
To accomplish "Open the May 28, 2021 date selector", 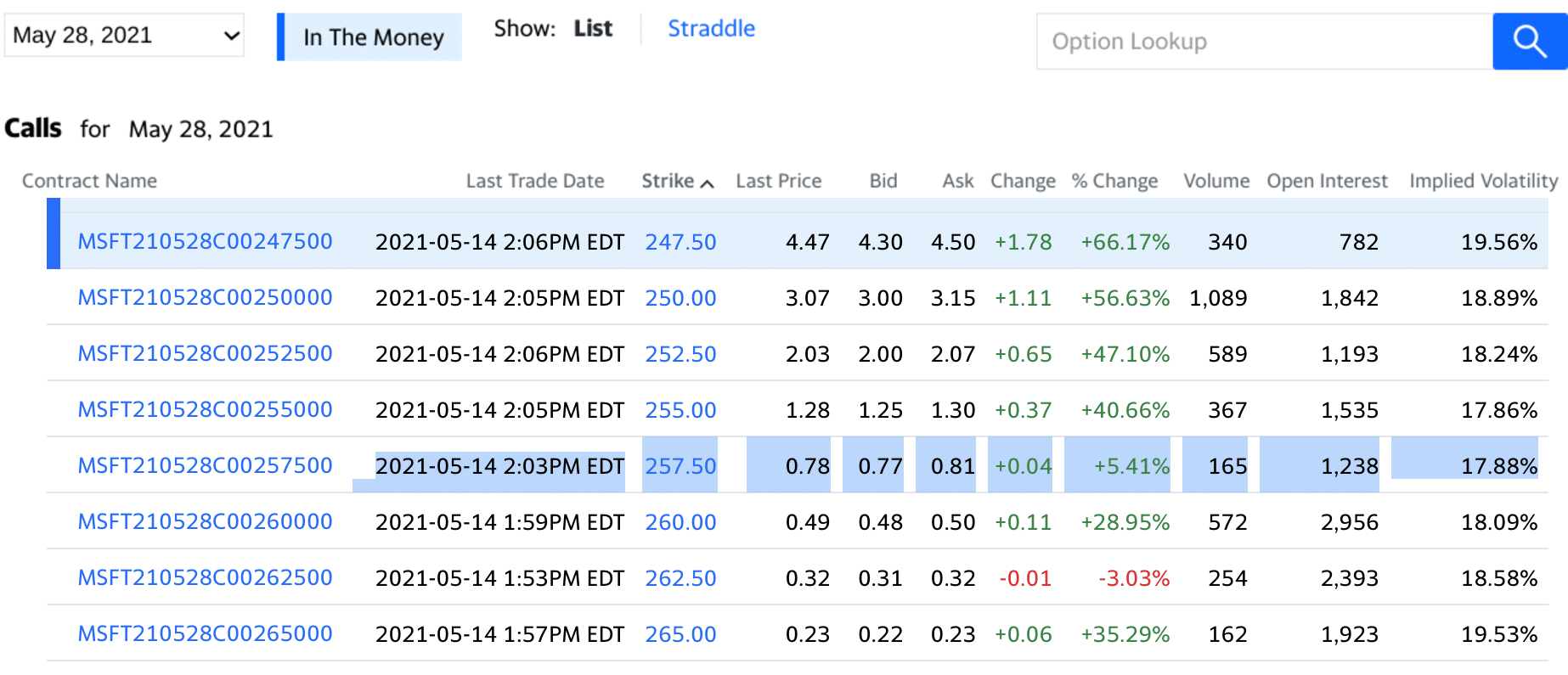I will [123, 35].
